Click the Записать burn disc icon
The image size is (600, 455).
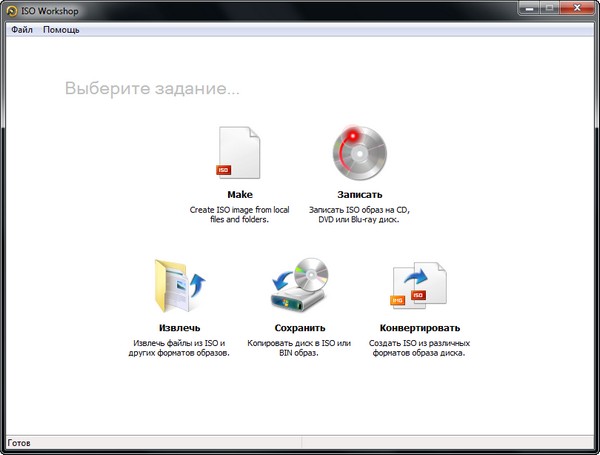tap(359, 153)
